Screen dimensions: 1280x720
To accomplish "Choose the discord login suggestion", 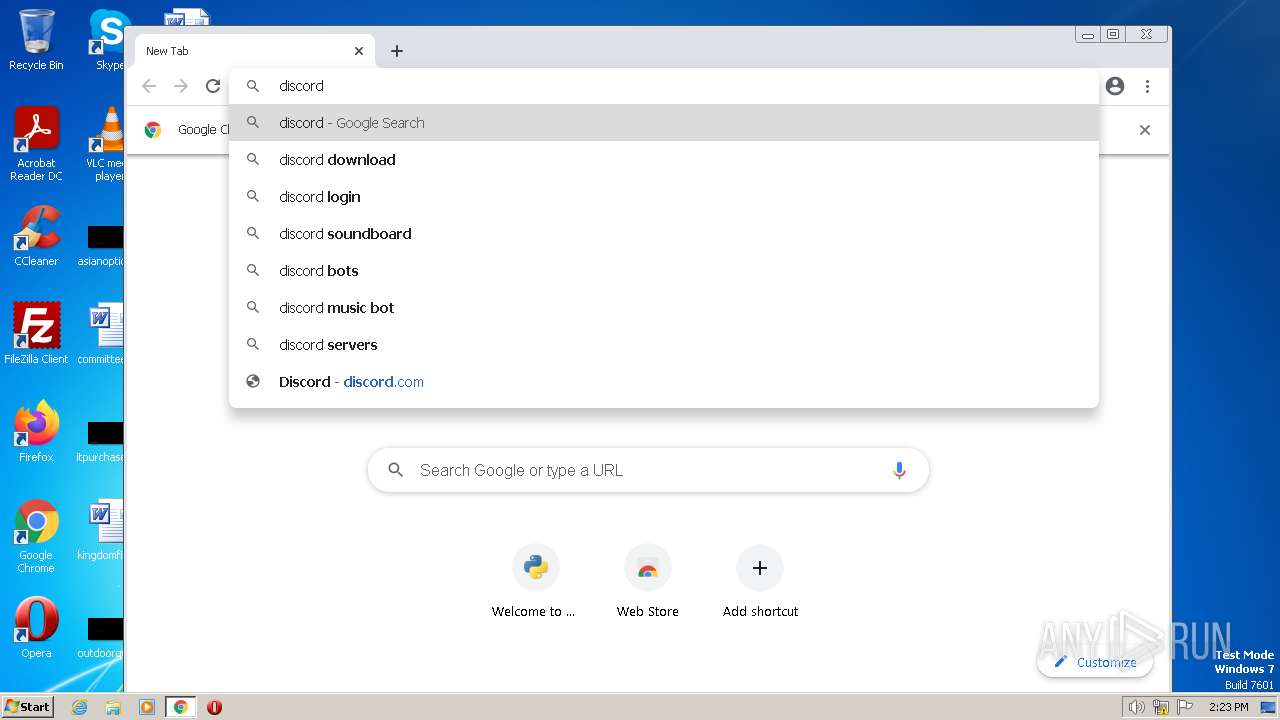I will (664, 197).
